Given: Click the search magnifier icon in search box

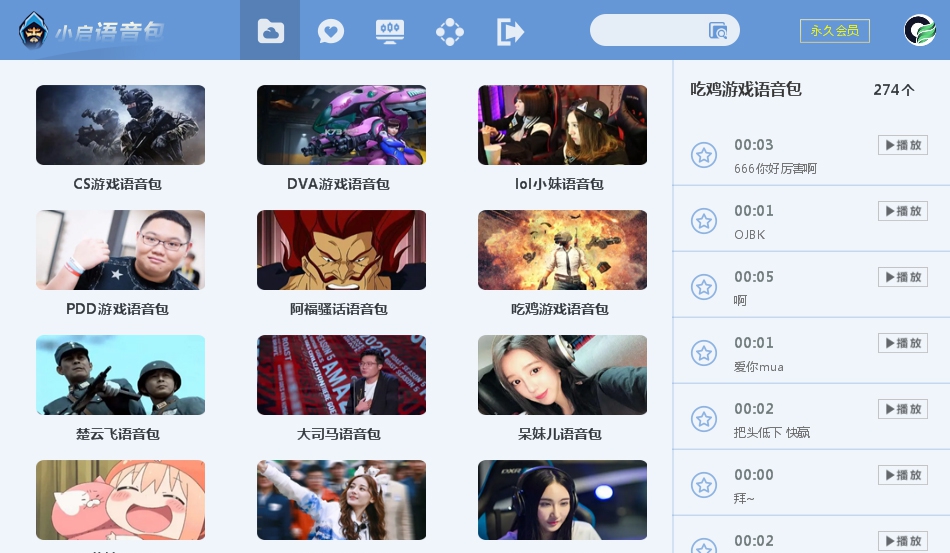Looking at the screenshot, I should [718, 30].
